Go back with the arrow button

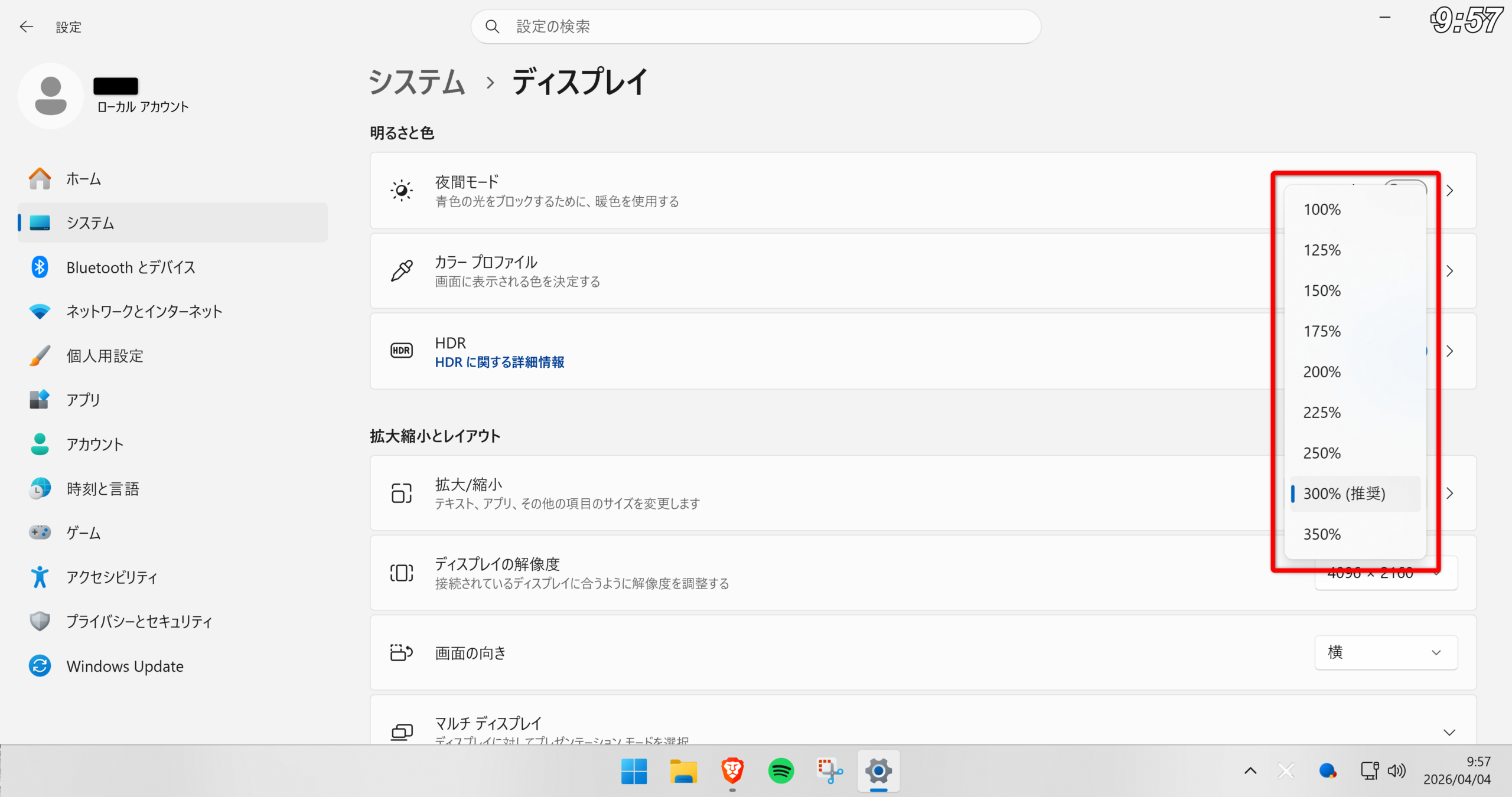[x=26, y=27]
